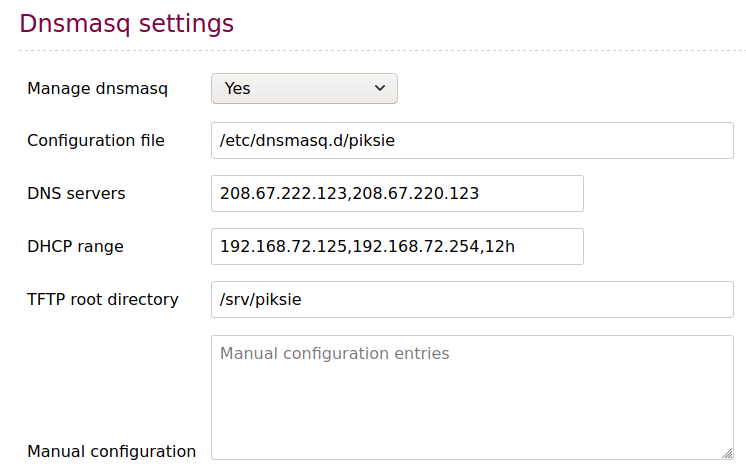
Task: Click inside the DNS servers field
Action: coord(397,194)
